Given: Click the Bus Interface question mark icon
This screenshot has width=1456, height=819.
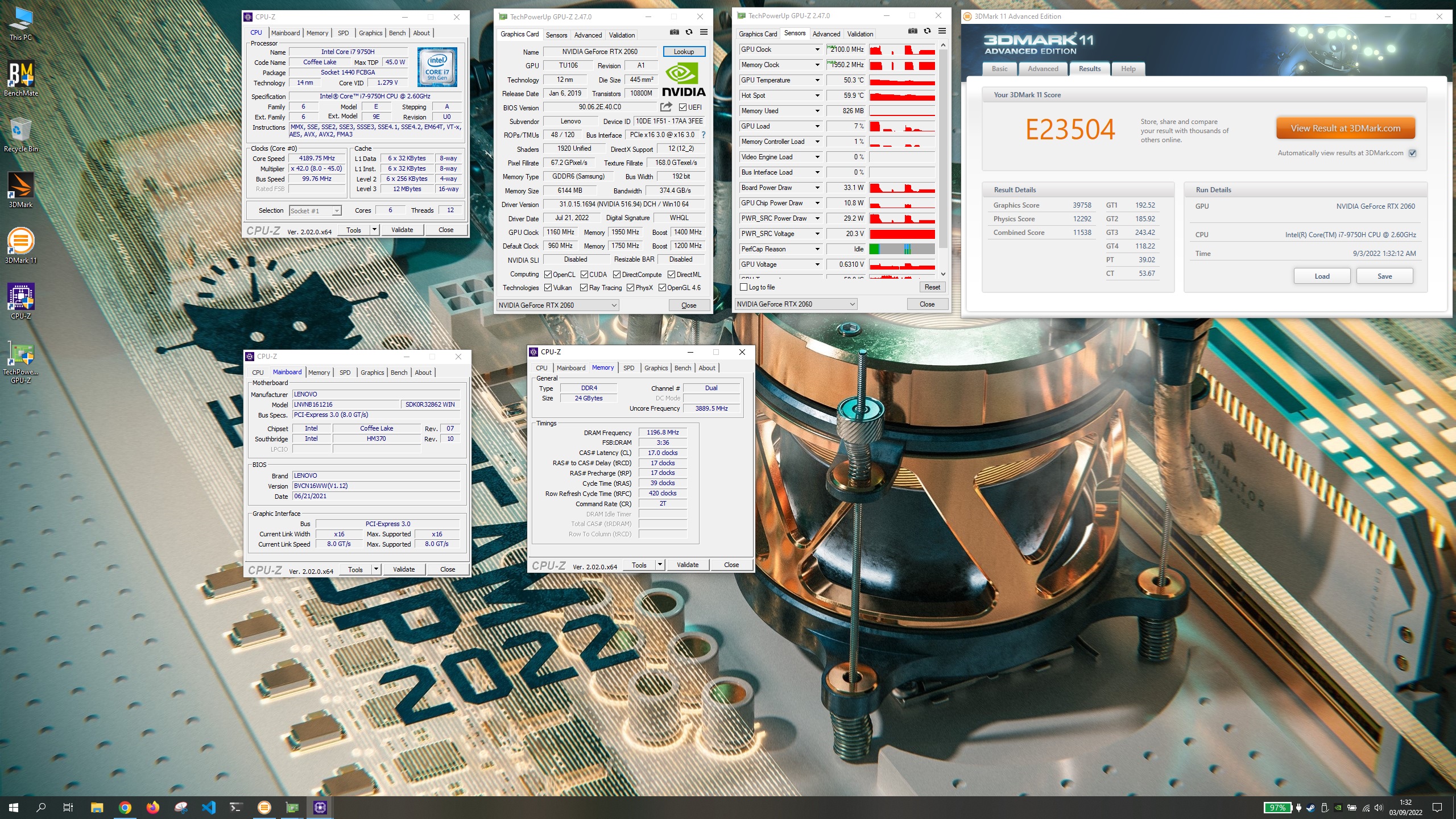Looking at the screenshot, I should click(704, 135).
